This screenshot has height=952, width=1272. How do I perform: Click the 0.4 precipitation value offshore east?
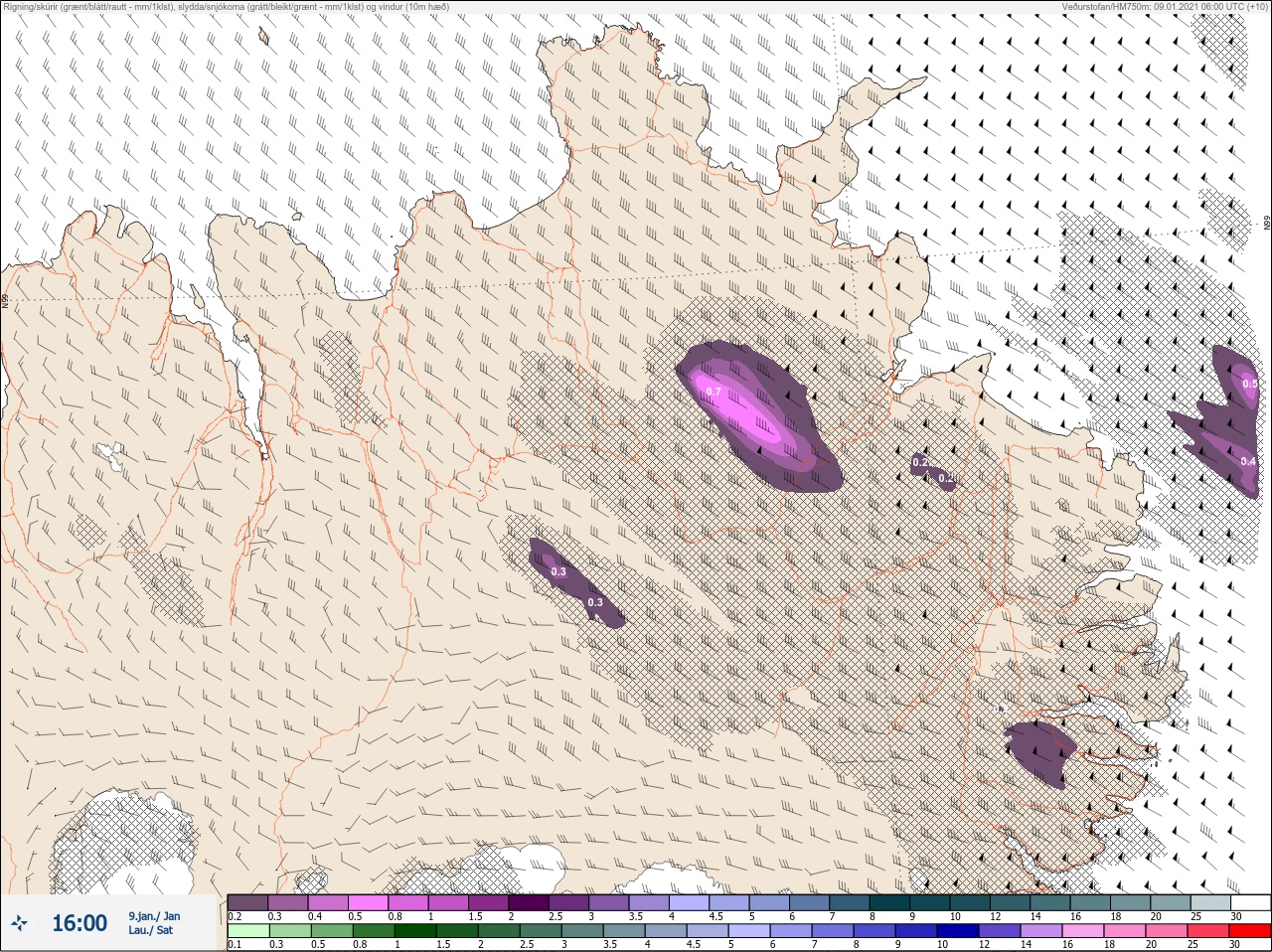(x=1249, y=461)
